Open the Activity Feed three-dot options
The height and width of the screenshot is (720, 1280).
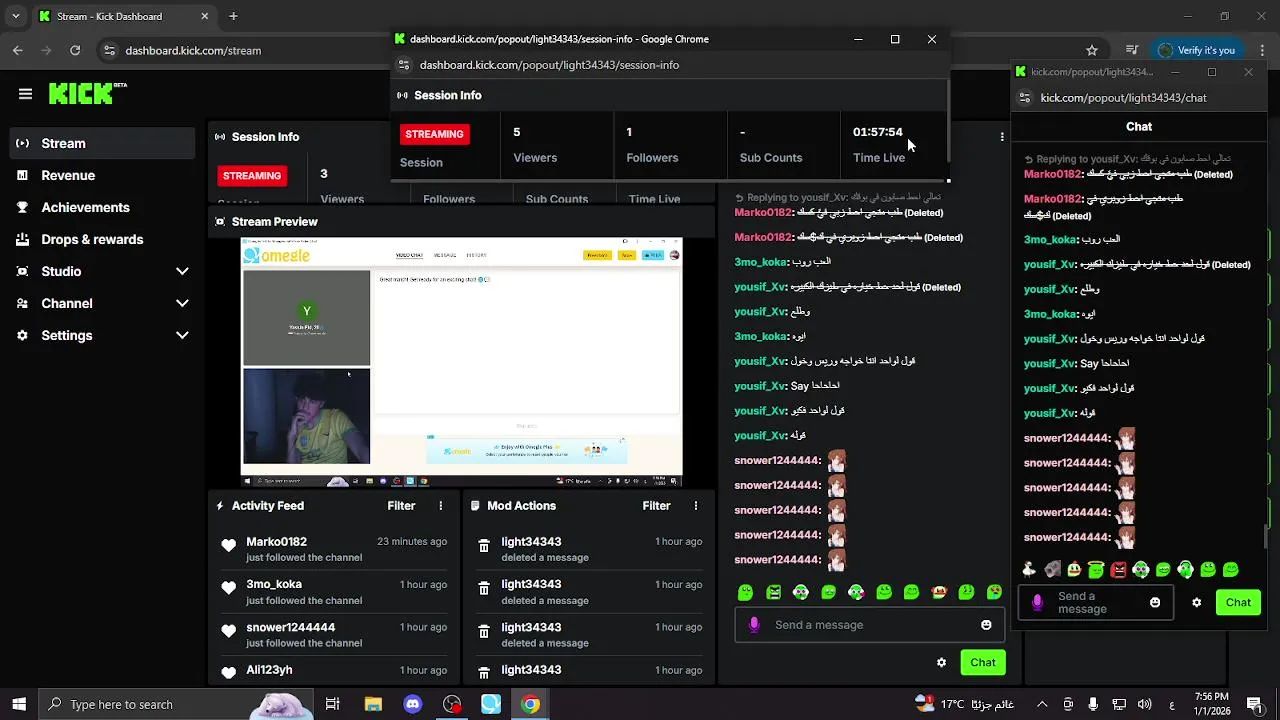(440, 506)
